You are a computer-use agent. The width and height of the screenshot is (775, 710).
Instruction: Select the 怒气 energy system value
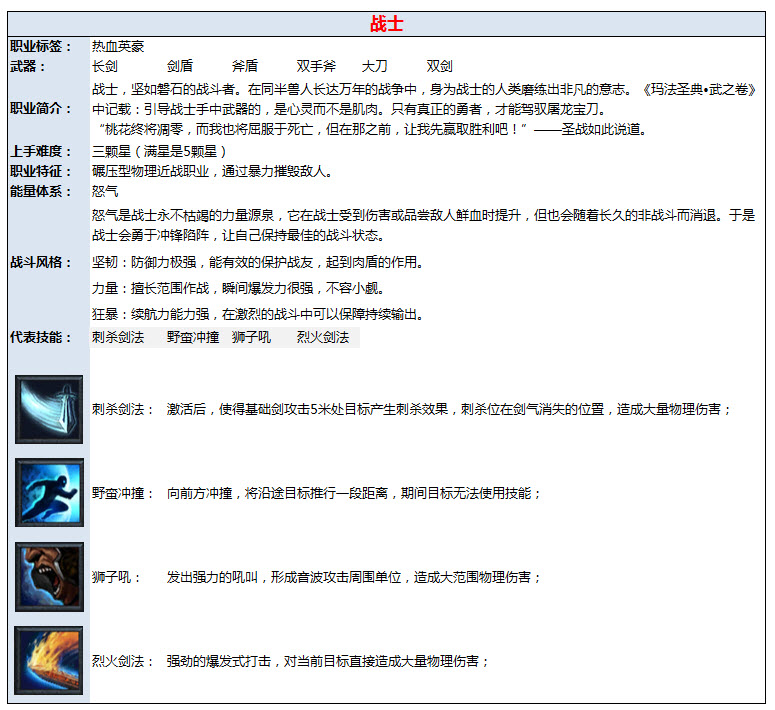pyautogui.click(x=105, y=190)
